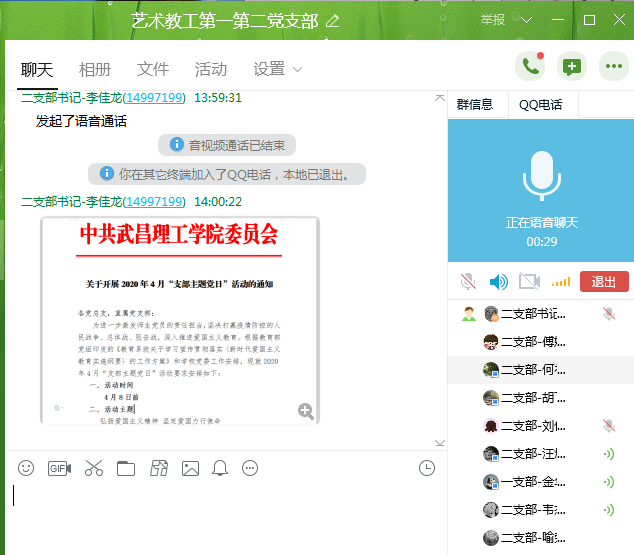This screenshot has width=634, height=555.
Task: Click the 音视频通话已结束 notice
Action: click(x=227, y=145)
